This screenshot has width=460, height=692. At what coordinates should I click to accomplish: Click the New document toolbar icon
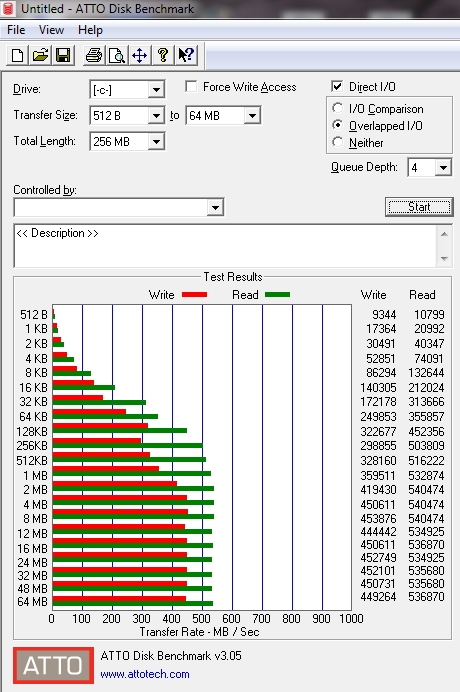point(18,55)
